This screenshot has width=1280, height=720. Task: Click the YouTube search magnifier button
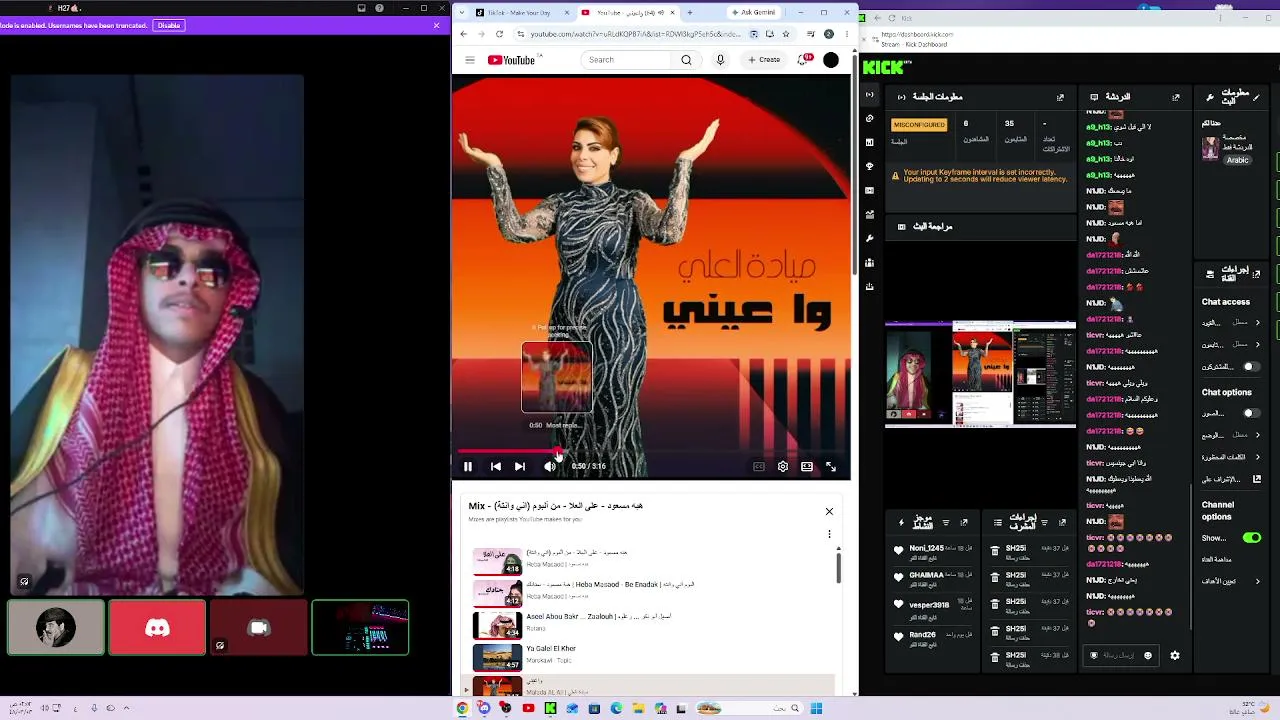coord(686,60)
